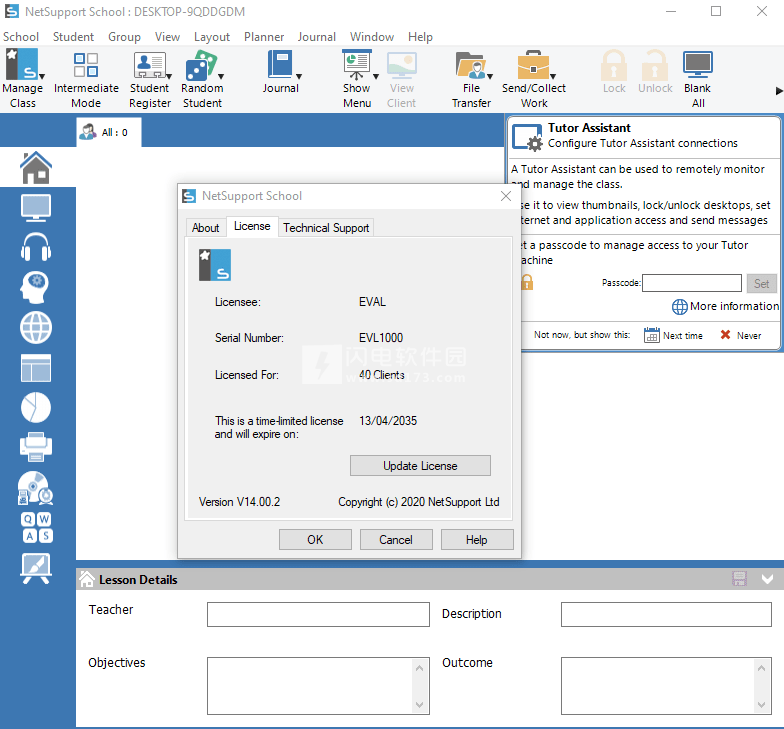The image size is (784, 729).
Task: Click the Teacher input field
Action: tap(318, 614)
